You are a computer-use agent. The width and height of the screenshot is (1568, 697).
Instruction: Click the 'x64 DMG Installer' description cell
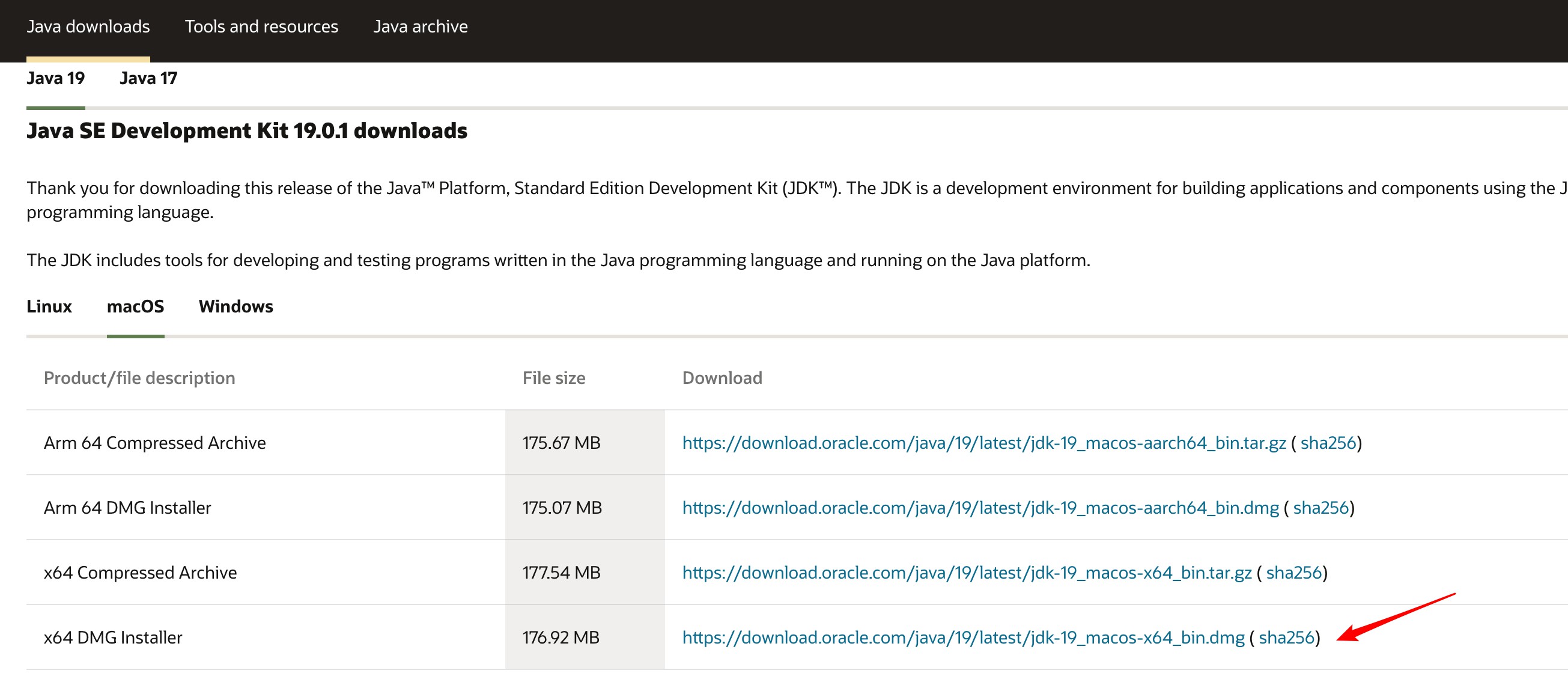coord(266,638)
